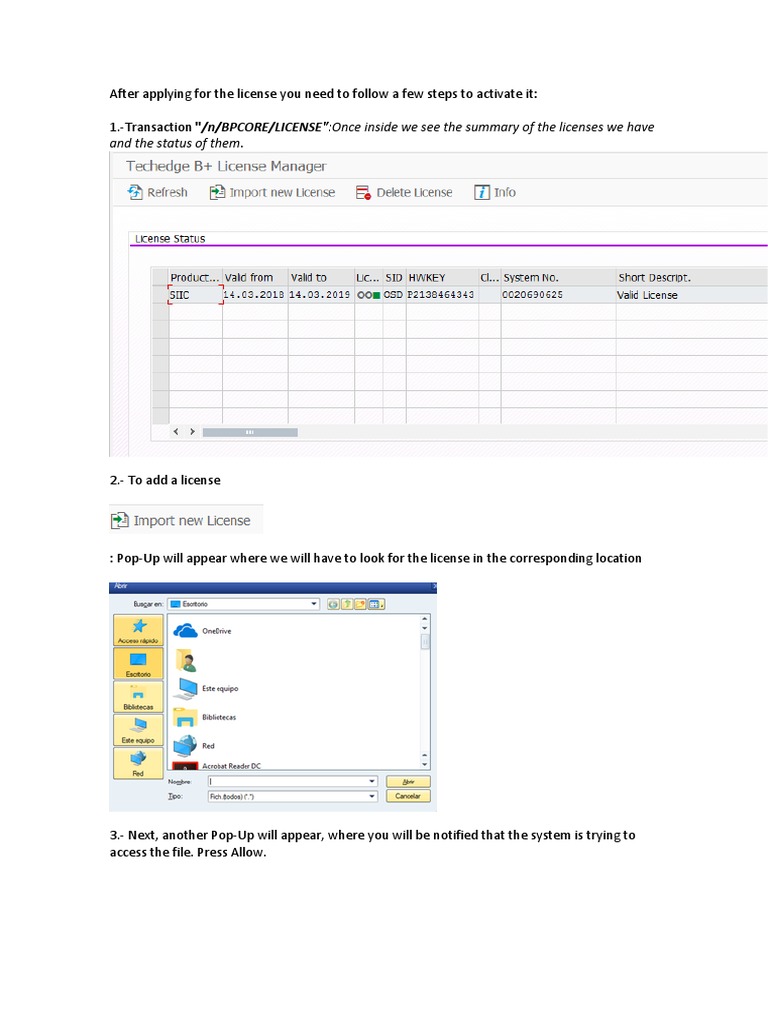Select Escritorio in the file dialog sidebar

click(x=138, y=664)
